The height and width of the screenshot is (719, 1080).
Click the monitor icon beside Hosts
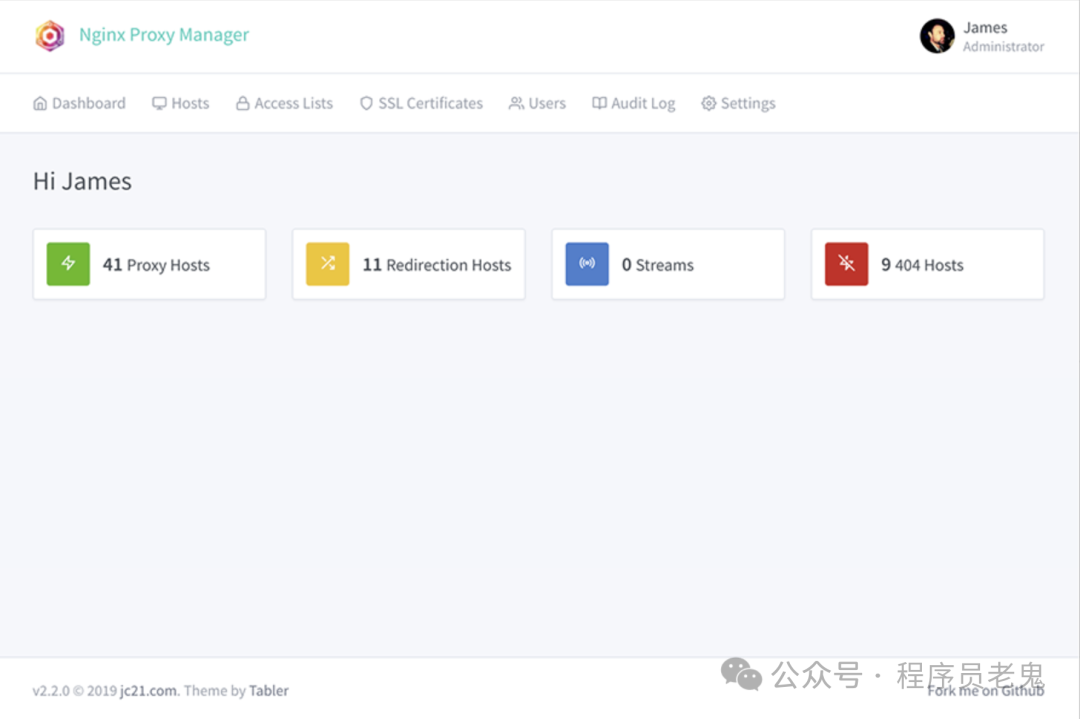159,103
